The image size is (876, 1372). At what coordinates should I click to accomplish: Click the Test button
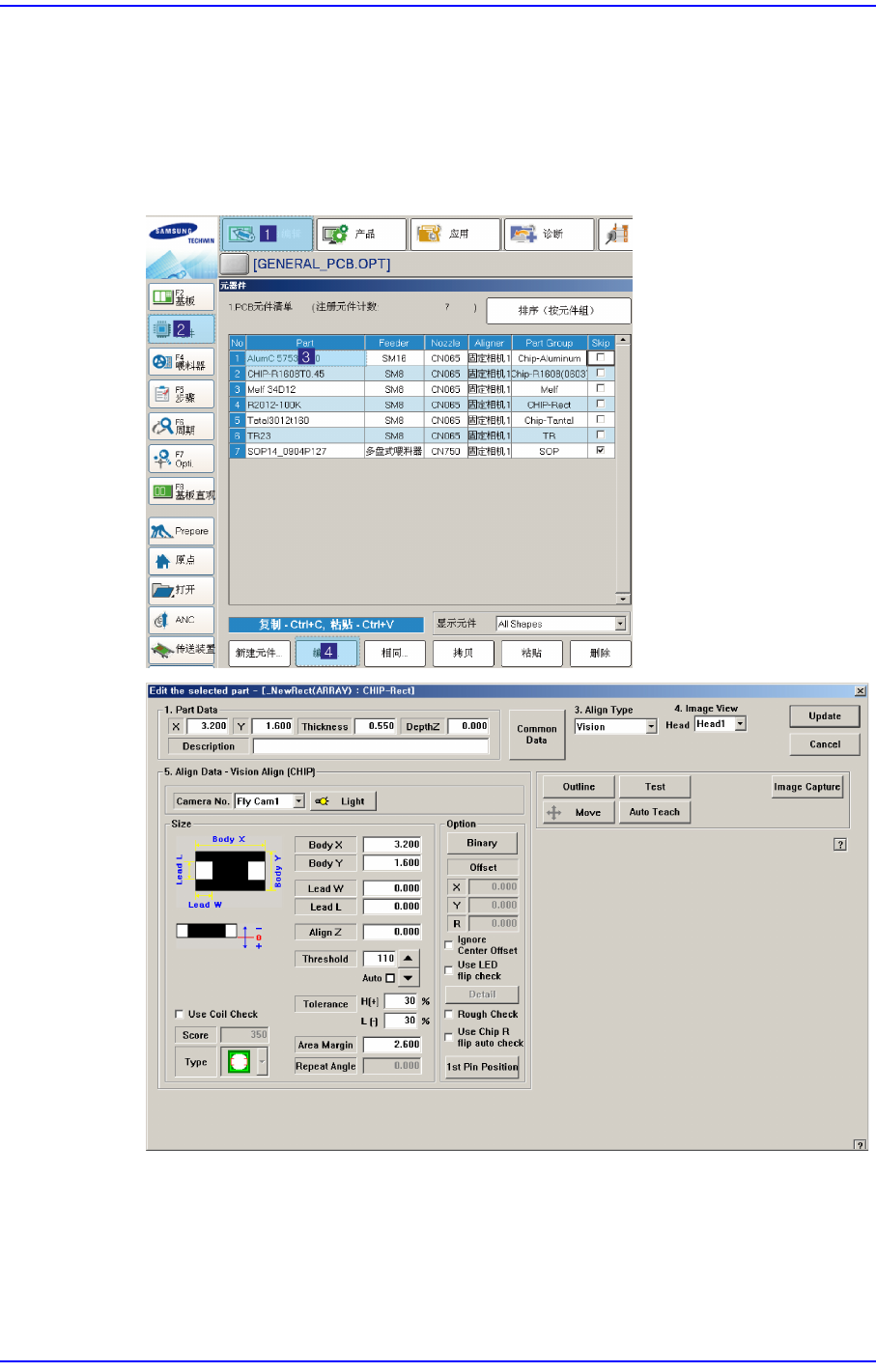655,788
